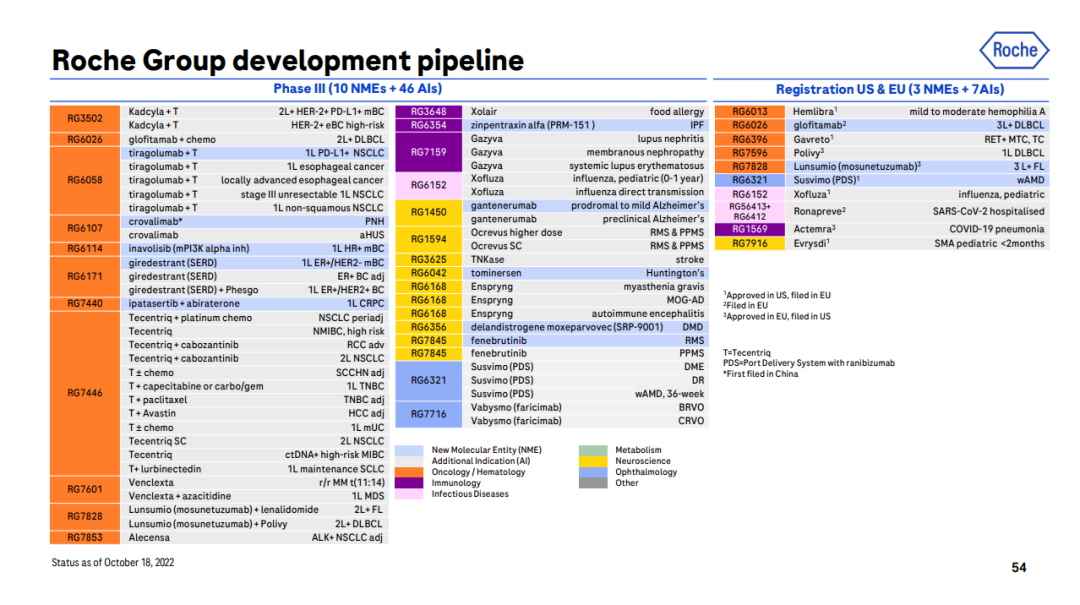The image size is (1080, 605).
Task: Click the grey 'Other' legend swatch
Action: coord(593,483)
